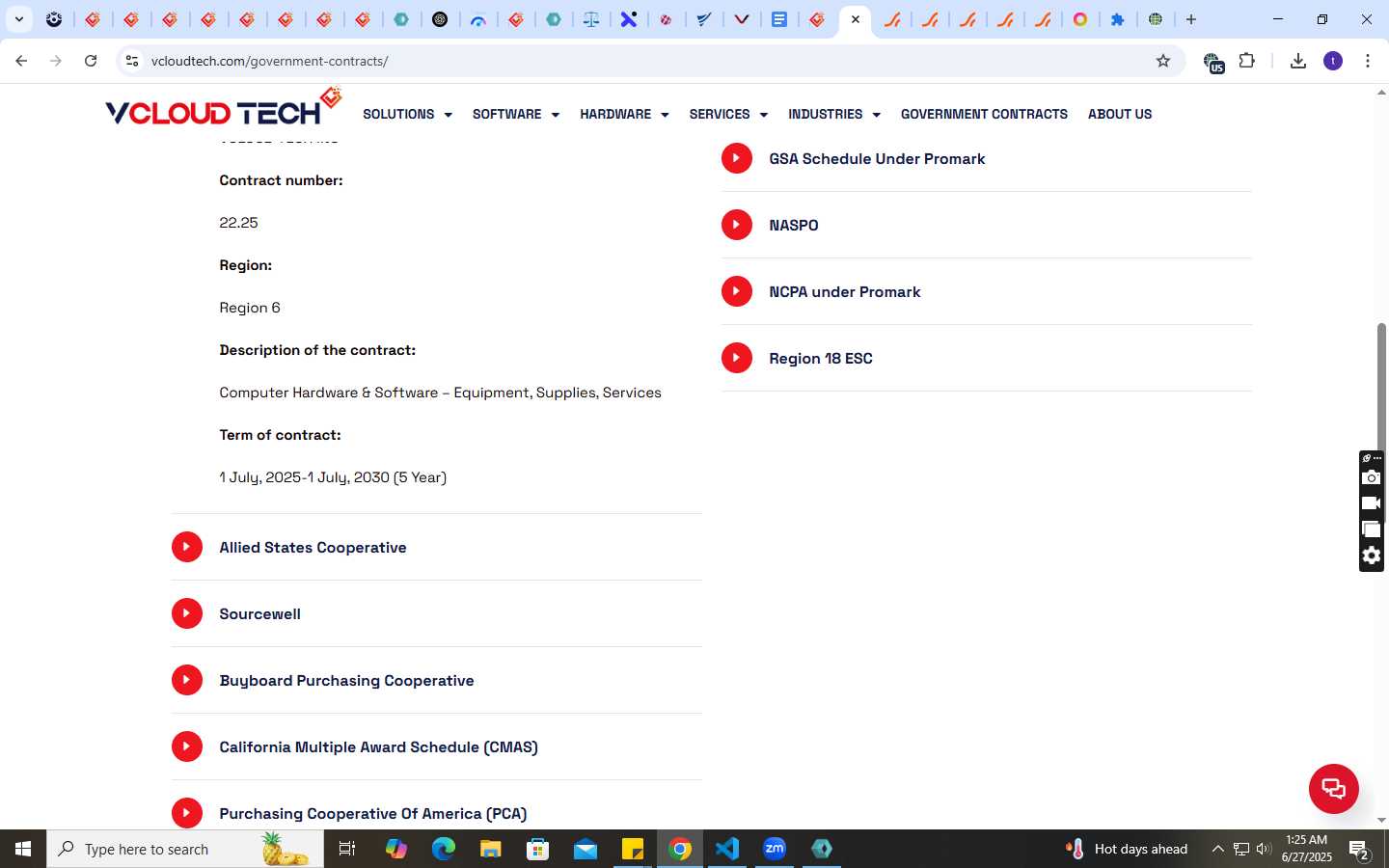The image size is (1389, 868).
Task: Open the SOFTWARE dropdown menu
Action: pos(516,114)
